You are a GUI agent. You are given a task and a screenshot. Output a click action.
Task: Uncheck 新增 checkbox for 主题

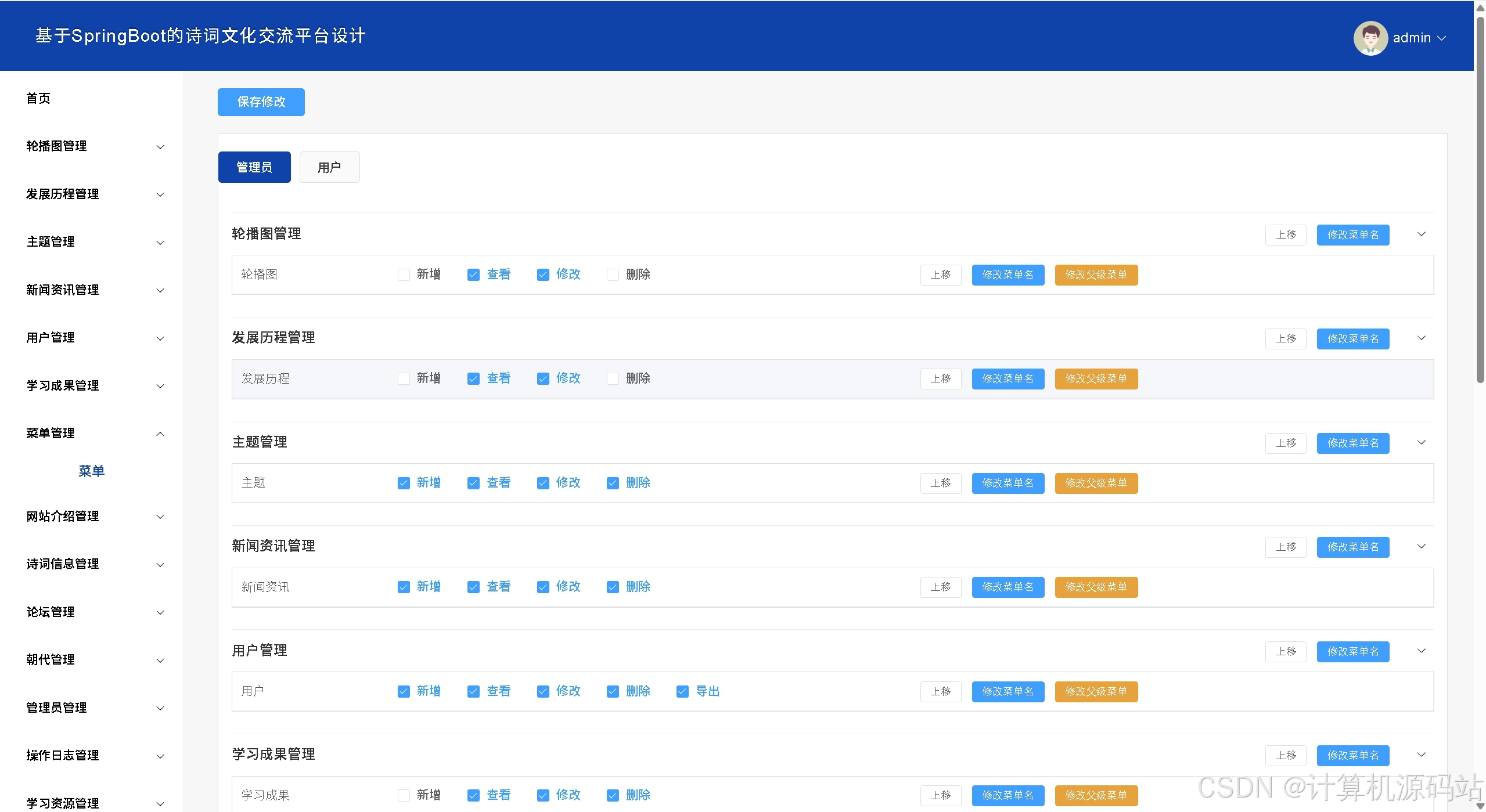[404, 483]
